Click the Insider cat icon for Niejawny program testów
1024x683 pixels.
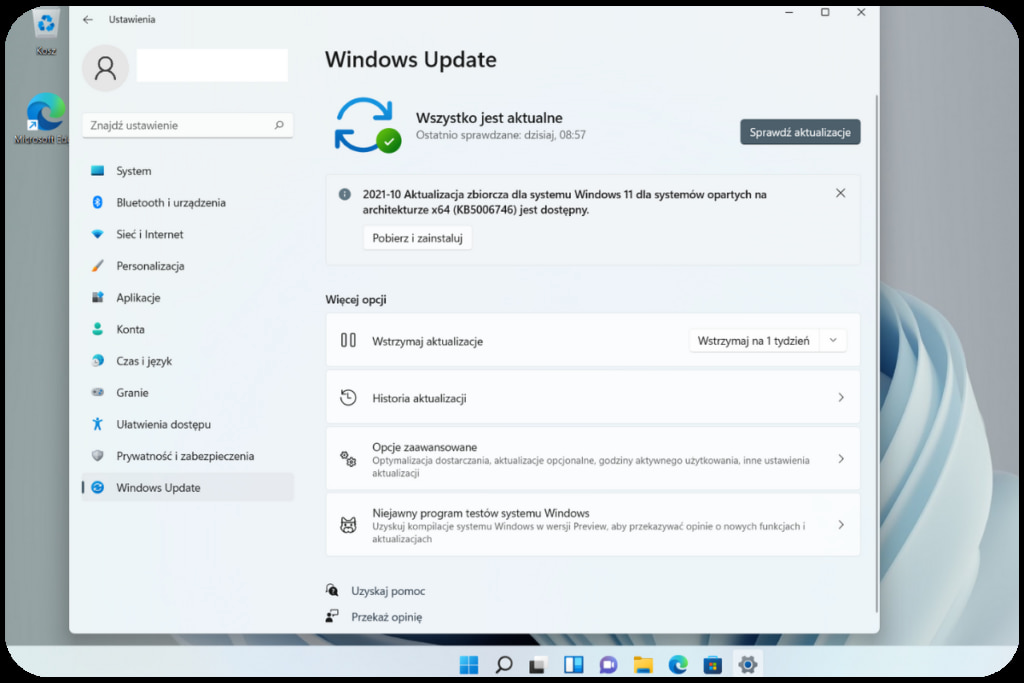click(x=348, y=525)
